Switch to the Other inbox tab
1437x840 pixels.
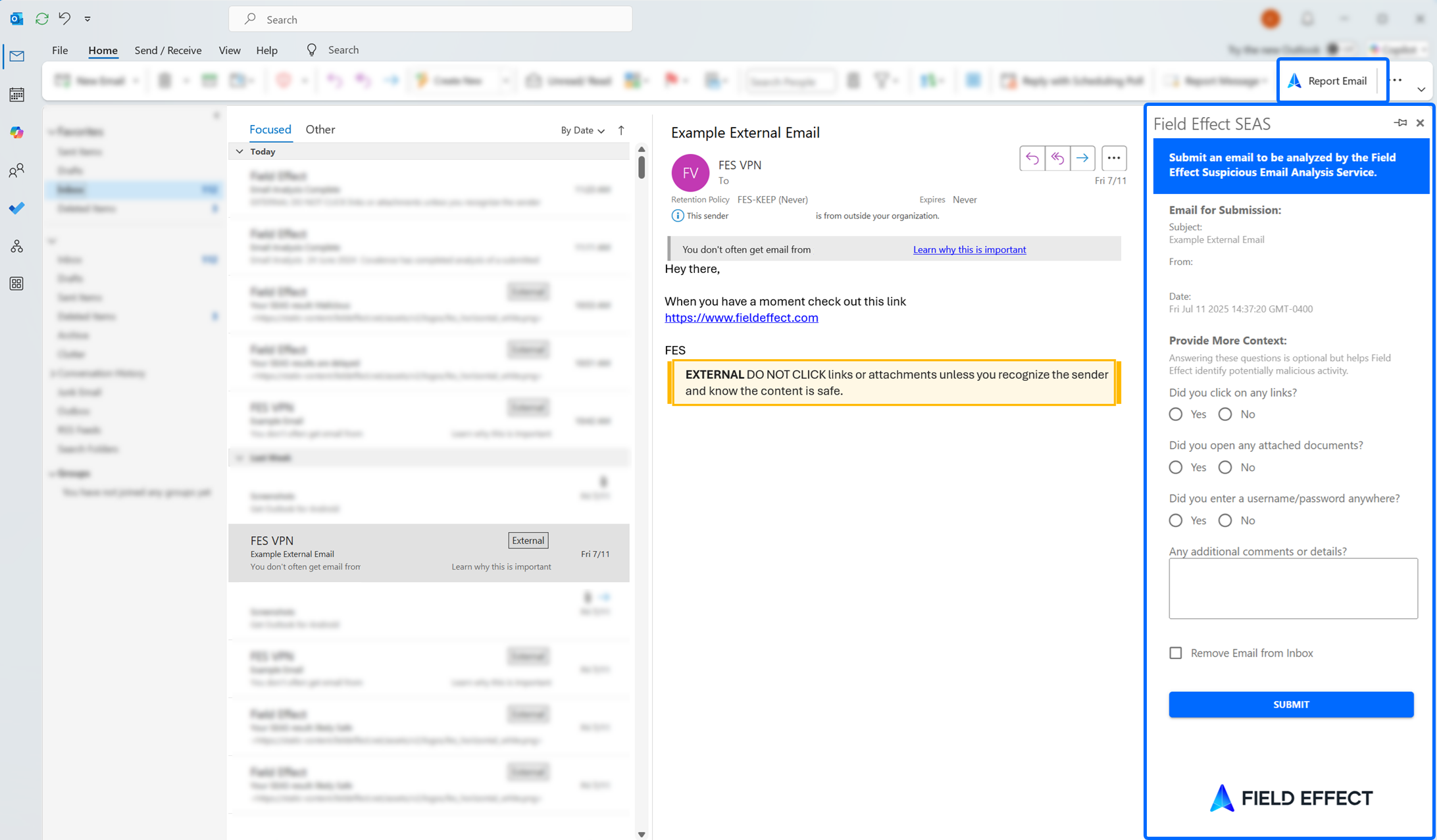[x=320, y=130]
